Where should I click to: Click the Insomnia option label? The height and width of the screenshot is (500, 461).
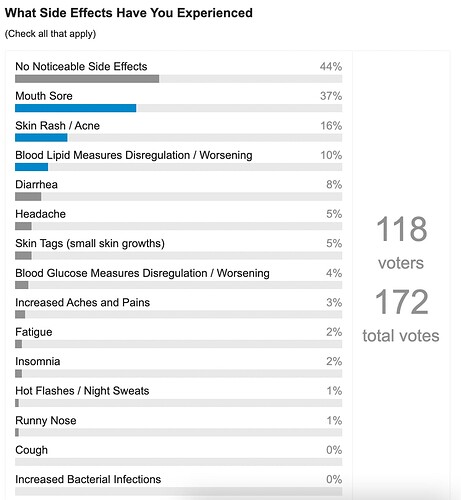[38, 361]
